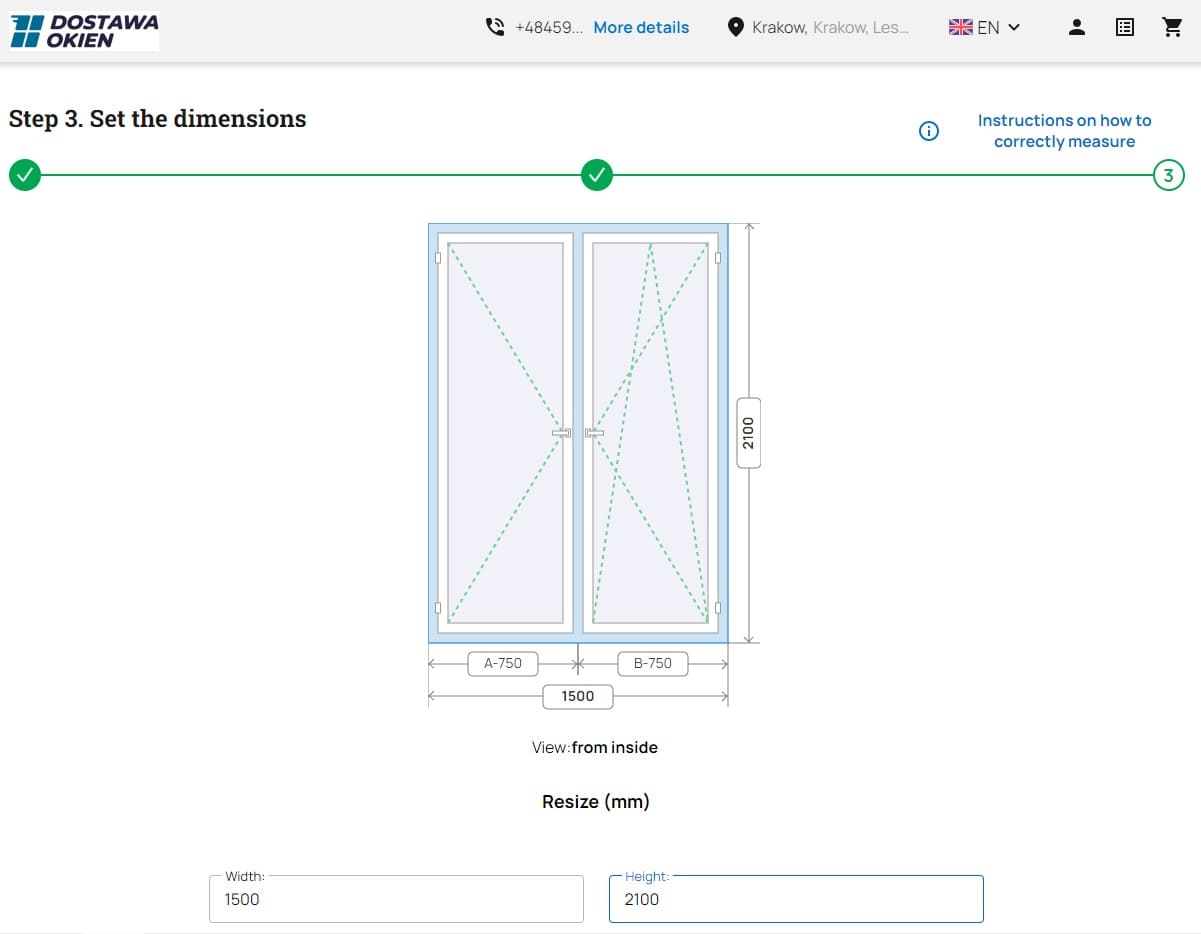Click the 2100 height dimension label
Viewport: 1201px width, 934px height.
[750, 432]
